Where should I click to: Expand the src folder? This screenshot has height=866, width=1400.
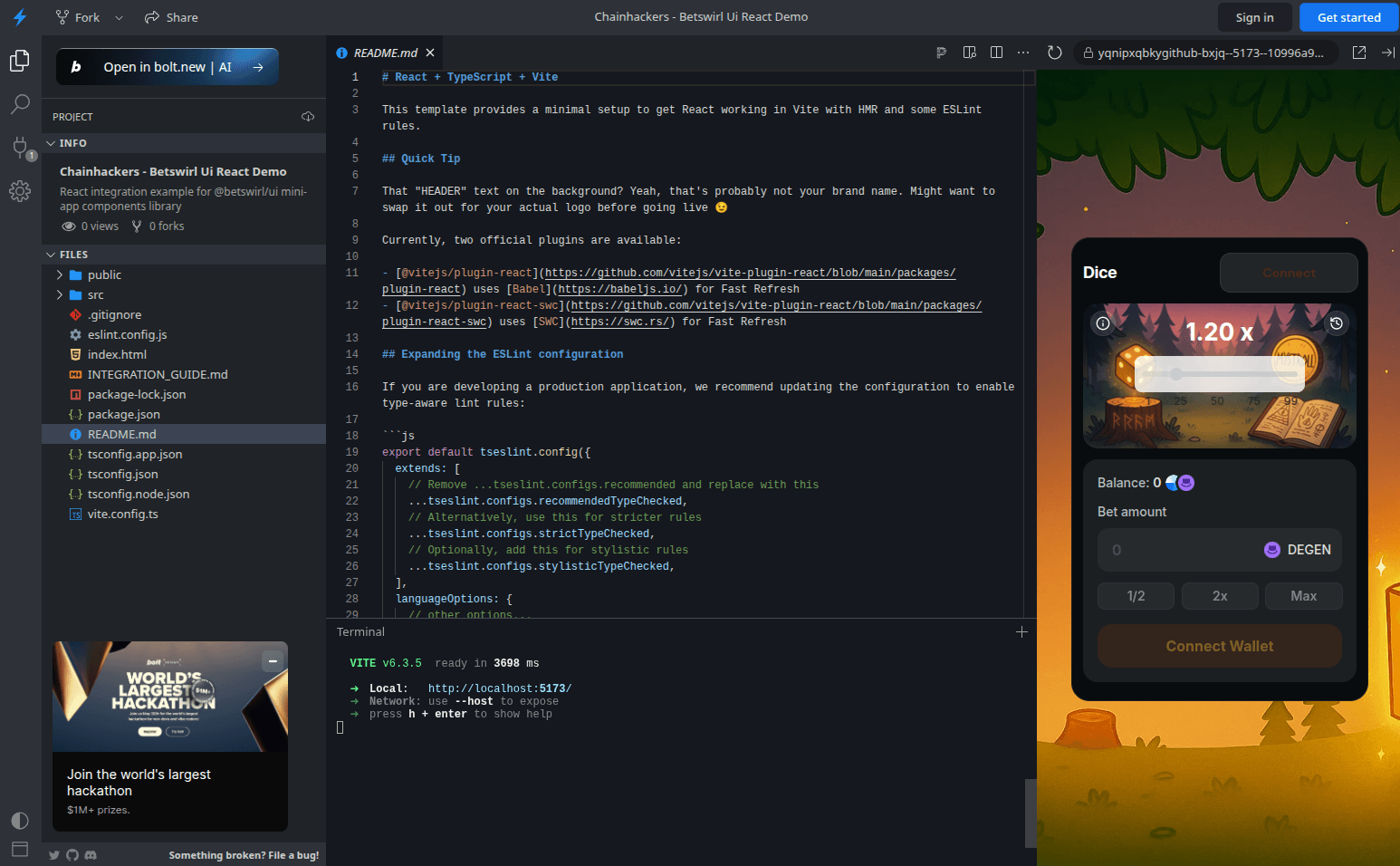[x=184, y=294]
